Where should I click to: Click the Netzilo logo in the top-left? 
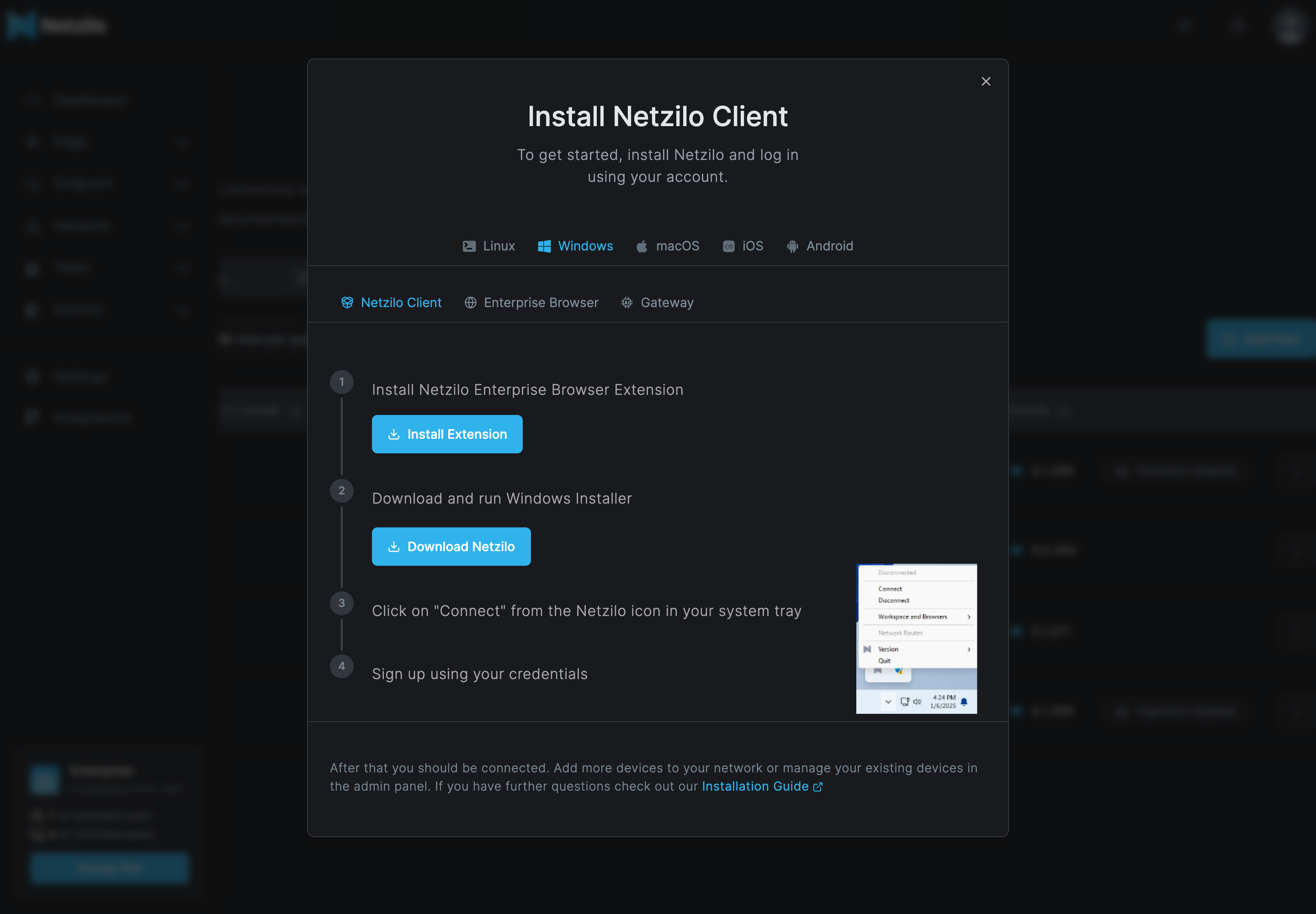pos(56,25)
